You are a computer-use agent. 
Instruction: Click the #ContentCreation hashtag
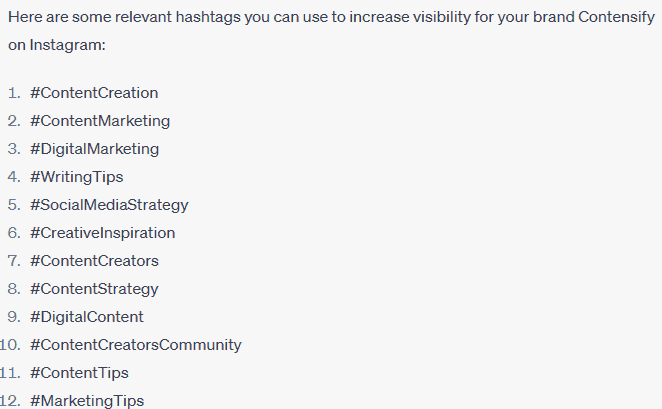pos(94,93)
